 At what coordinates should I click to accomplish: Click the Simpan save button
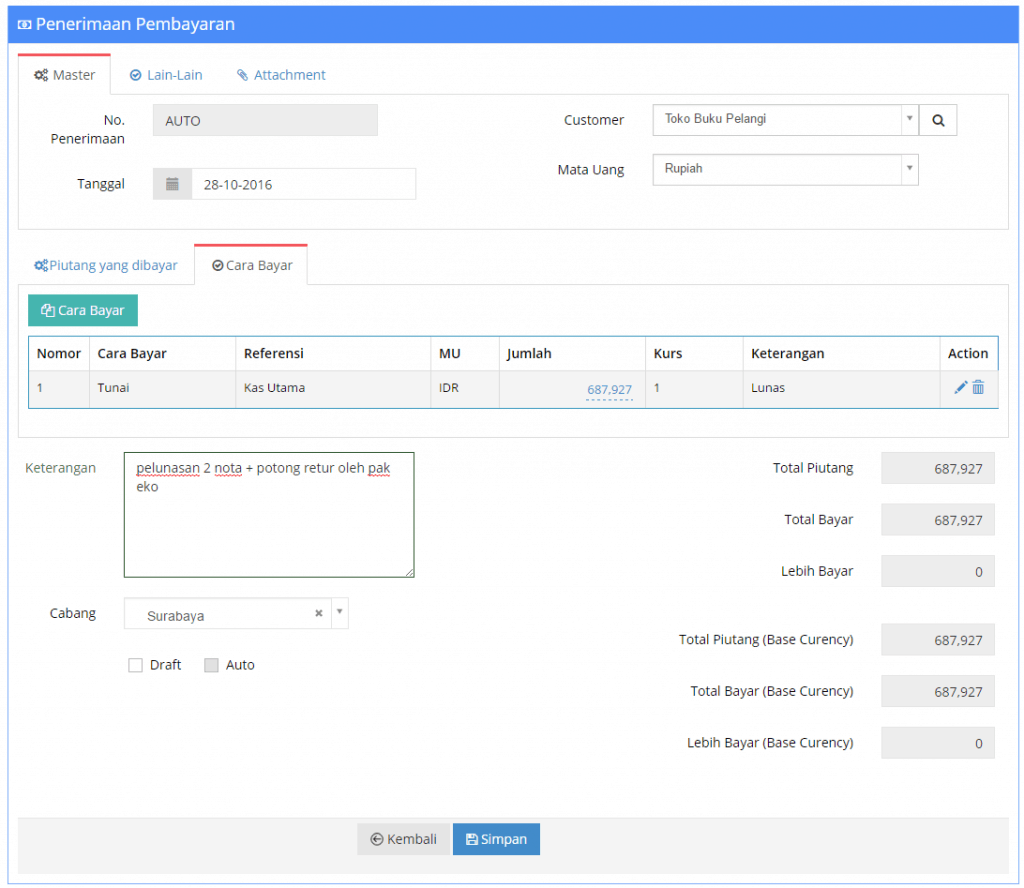click(496, 839)
